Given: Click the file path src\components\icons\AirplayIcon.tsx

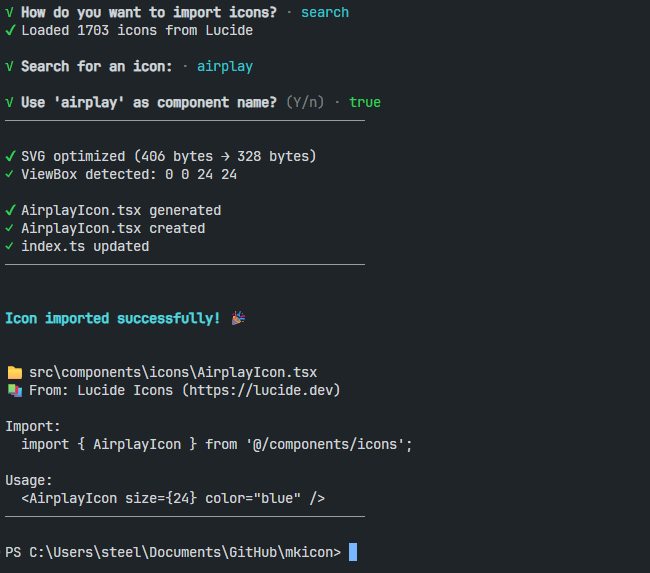Looking at the screenshot, I should coord(173,372).
